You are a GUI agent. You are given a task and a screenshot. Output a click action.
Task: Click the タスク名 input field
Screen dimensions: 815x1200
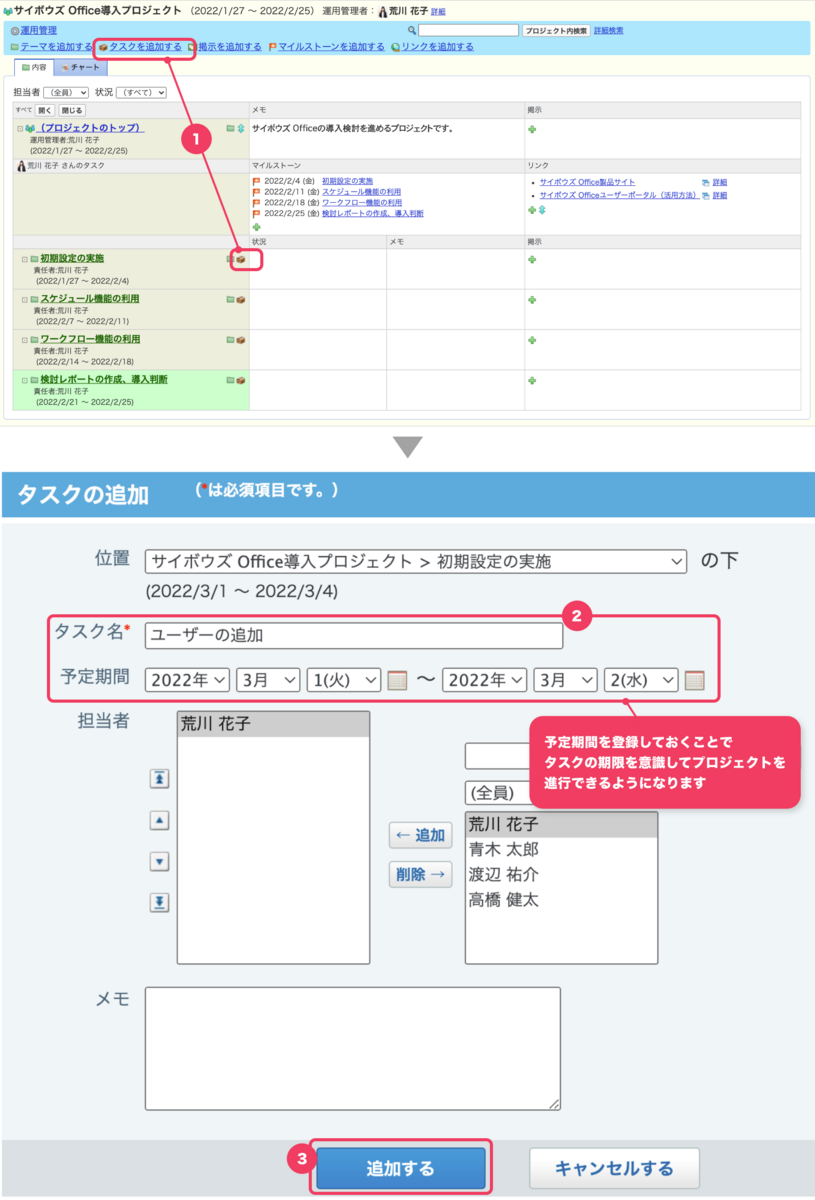[x=354, y=635]
